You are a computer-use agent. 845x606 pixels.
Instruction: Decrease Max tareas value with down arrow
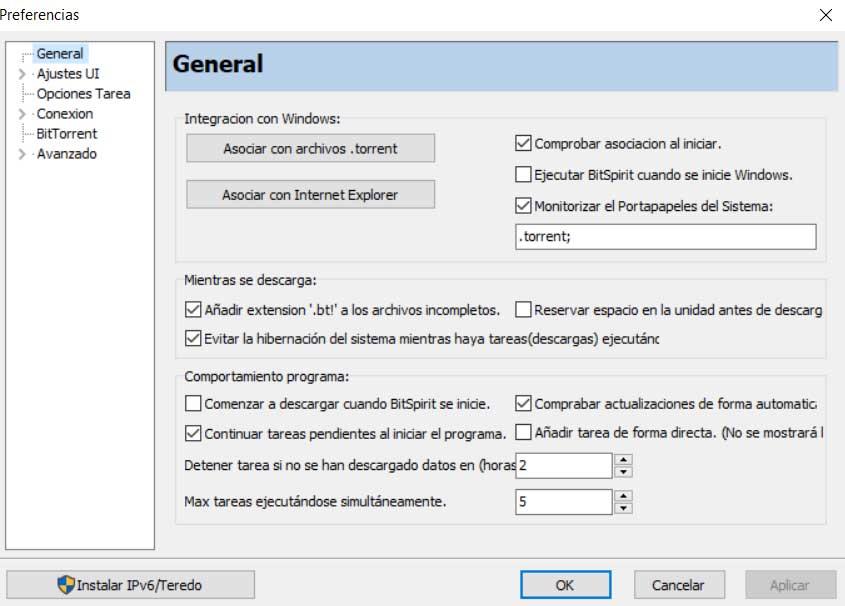[x=624, y=508]
